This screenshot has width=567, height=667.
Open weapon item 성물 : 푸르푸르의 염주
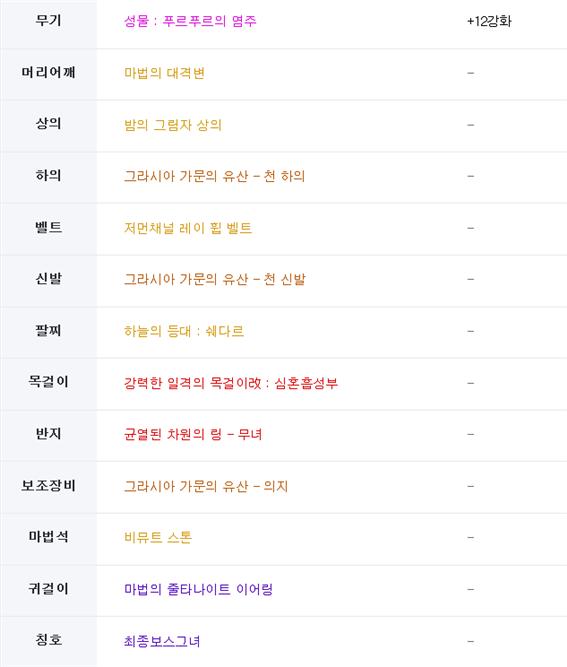[190, 21]
